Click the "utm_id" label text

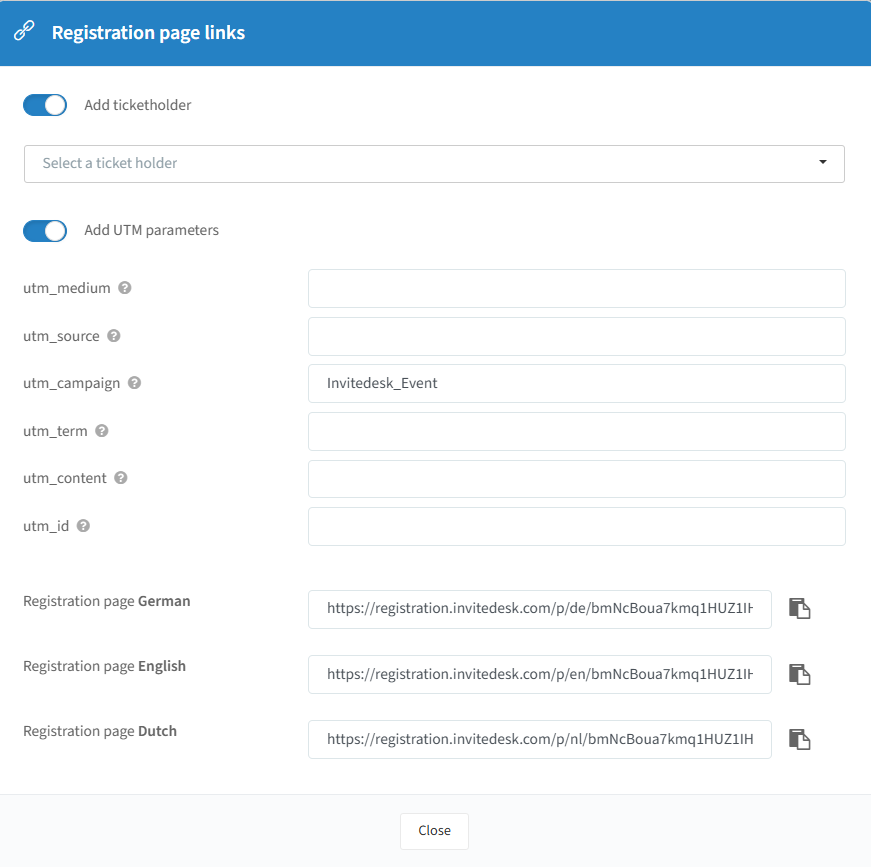tap(46, 526)
